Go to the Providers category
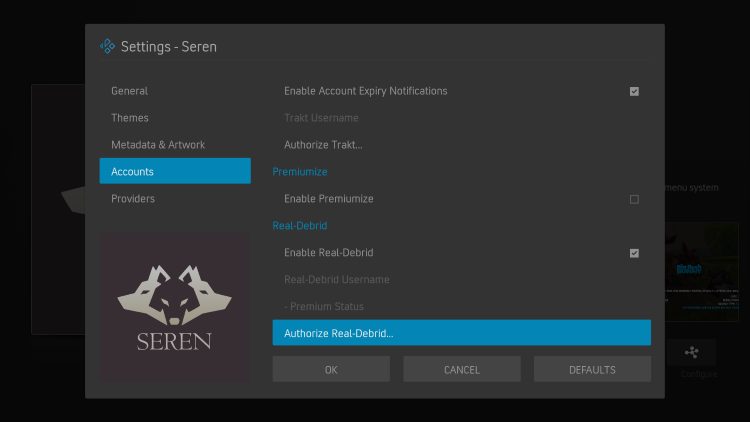This screenshot has width=750, height=422. (x=175, y=199)
